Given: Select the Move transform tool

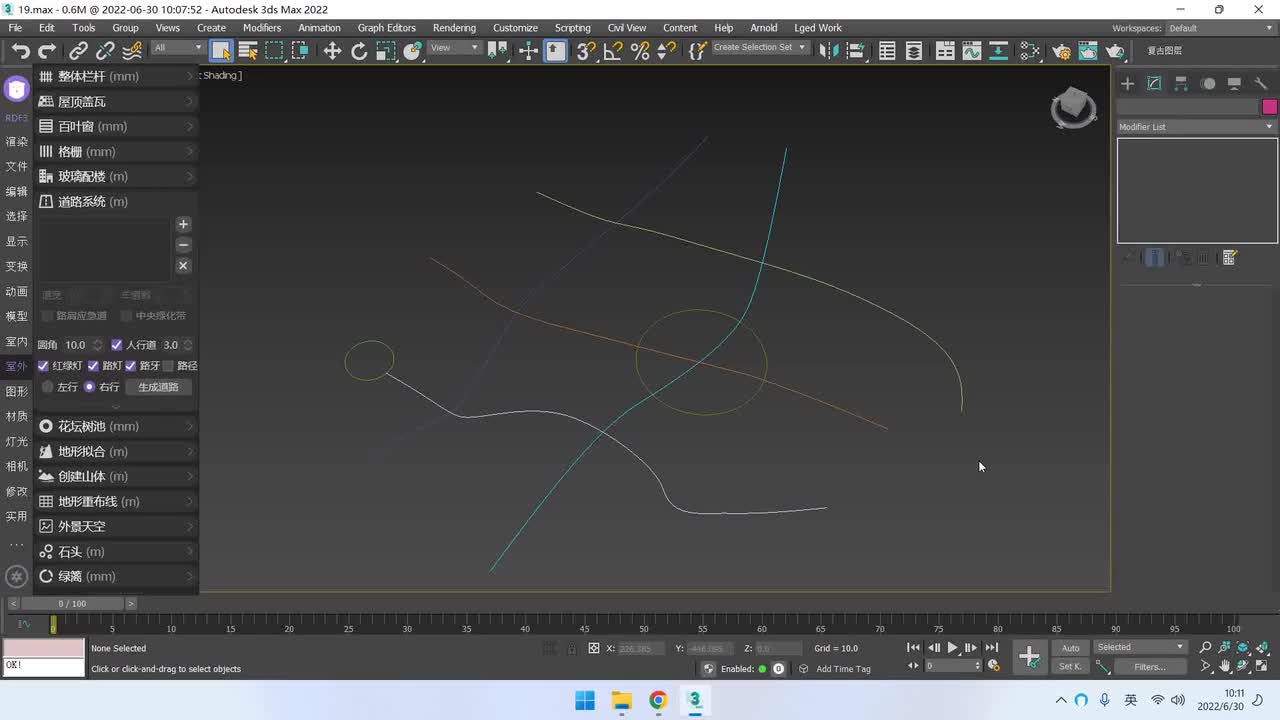Looking at the screenshot, I should [332, 51].
